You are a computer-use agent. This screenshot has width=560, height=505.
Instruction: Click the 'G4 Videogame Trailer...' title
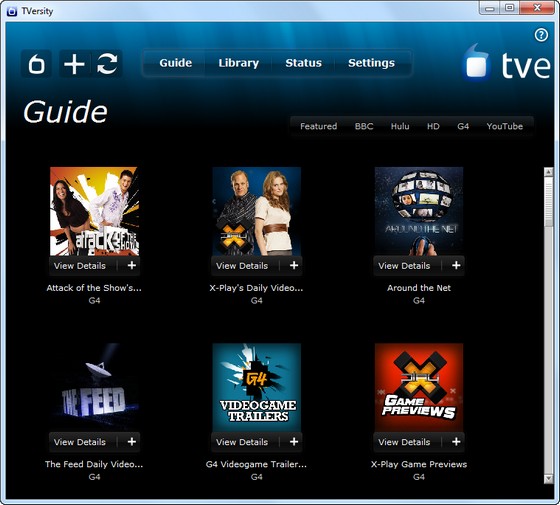point(256,464)
